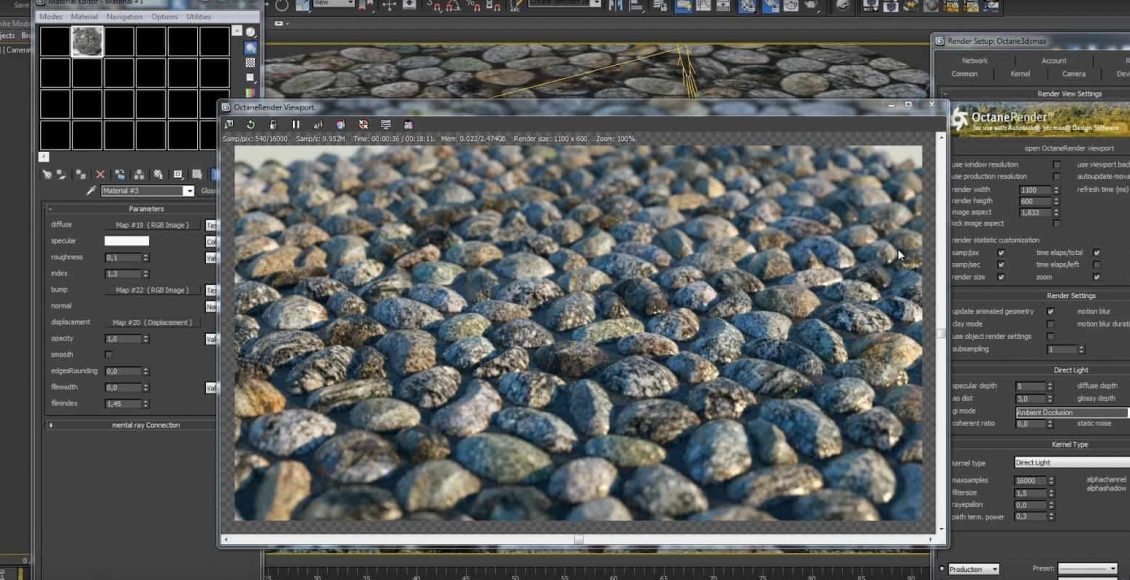Viewport: 1130px width, 580px height.
Task: Click the first icon in OctaneRender Viewport toolbar
Action: tap(229, 125)
